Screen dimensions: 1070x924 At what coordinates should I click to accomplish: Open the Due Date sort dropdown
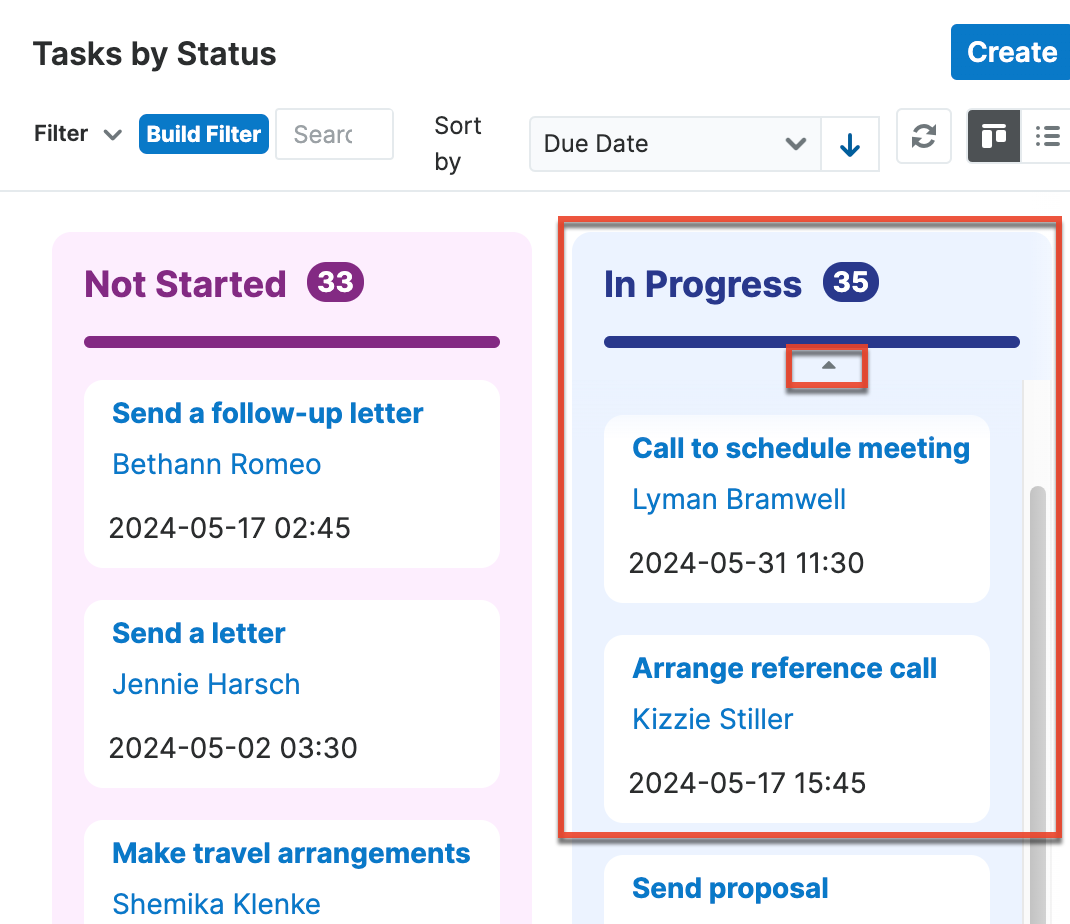(675, 144)
